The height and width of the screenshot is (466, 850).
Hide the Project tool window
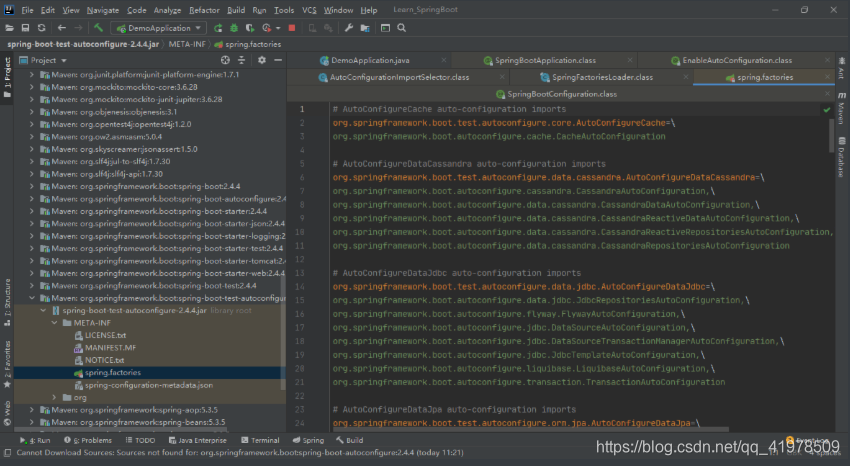click(x=278, y=60)
